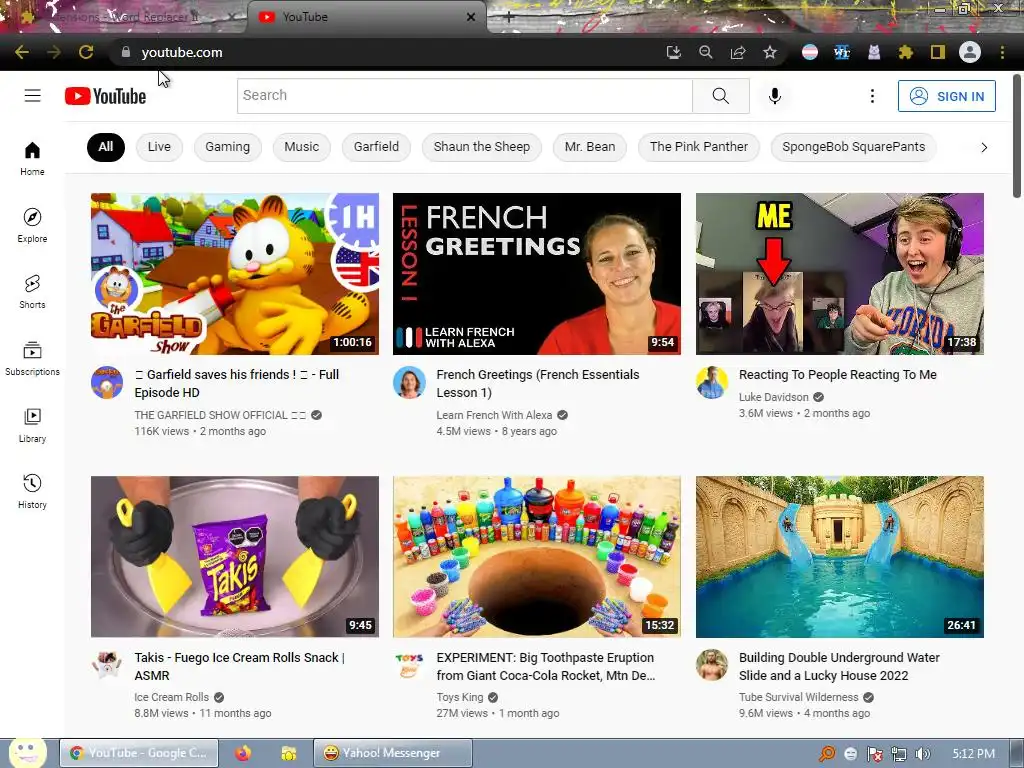Open the French Greetings video title
Image resolution: width=1024 pixels, height=768 pixels.
click(x=537, y=383)
